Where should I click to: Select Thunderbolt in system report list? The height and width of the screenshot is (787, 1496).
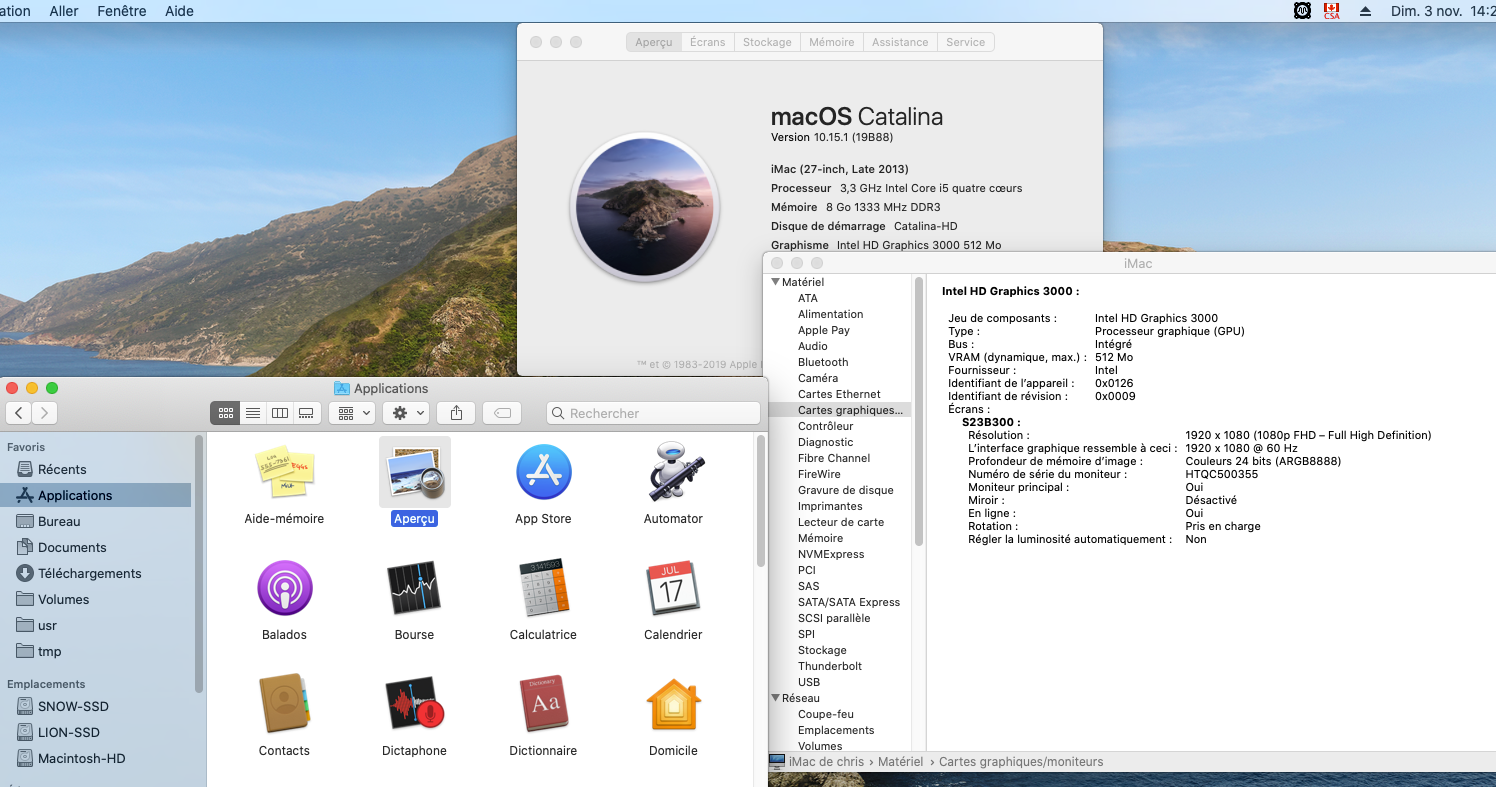point(830,666)
